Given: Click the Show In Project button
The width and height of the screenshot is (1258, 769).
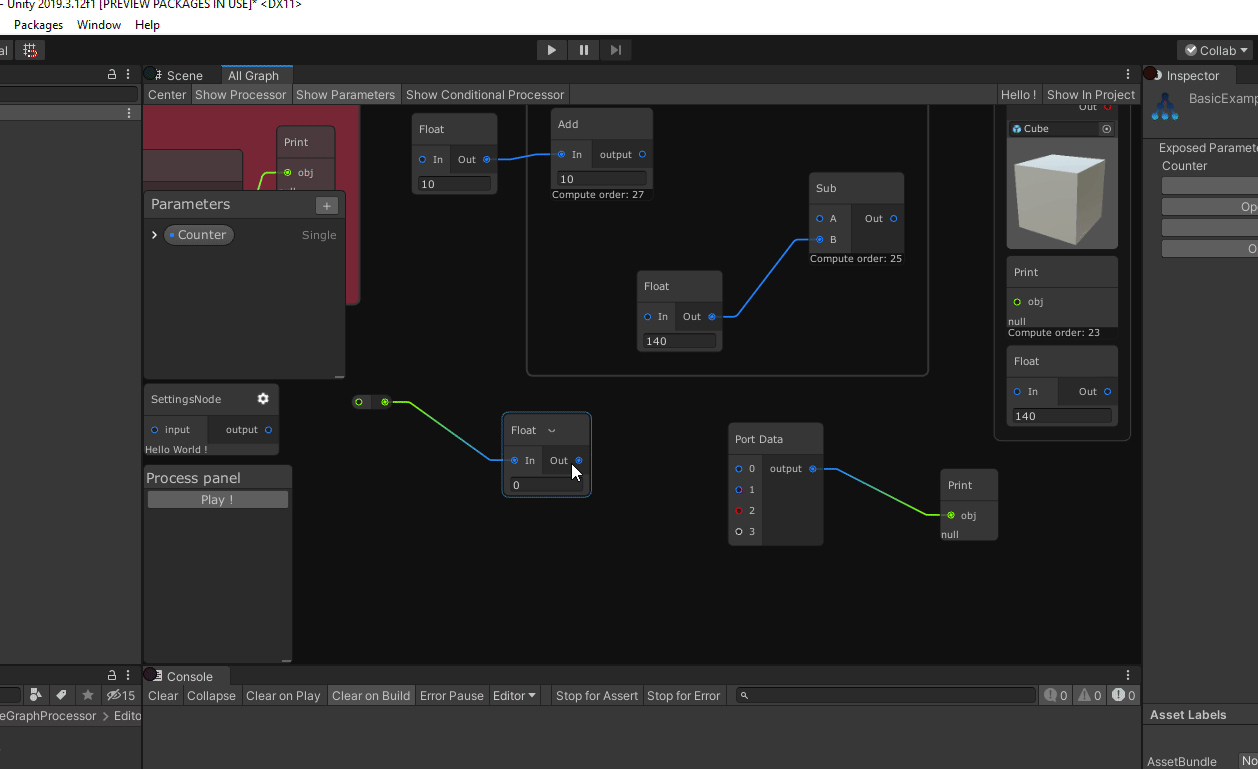Looking at the screenshot, I should (x=1090, y=94).
